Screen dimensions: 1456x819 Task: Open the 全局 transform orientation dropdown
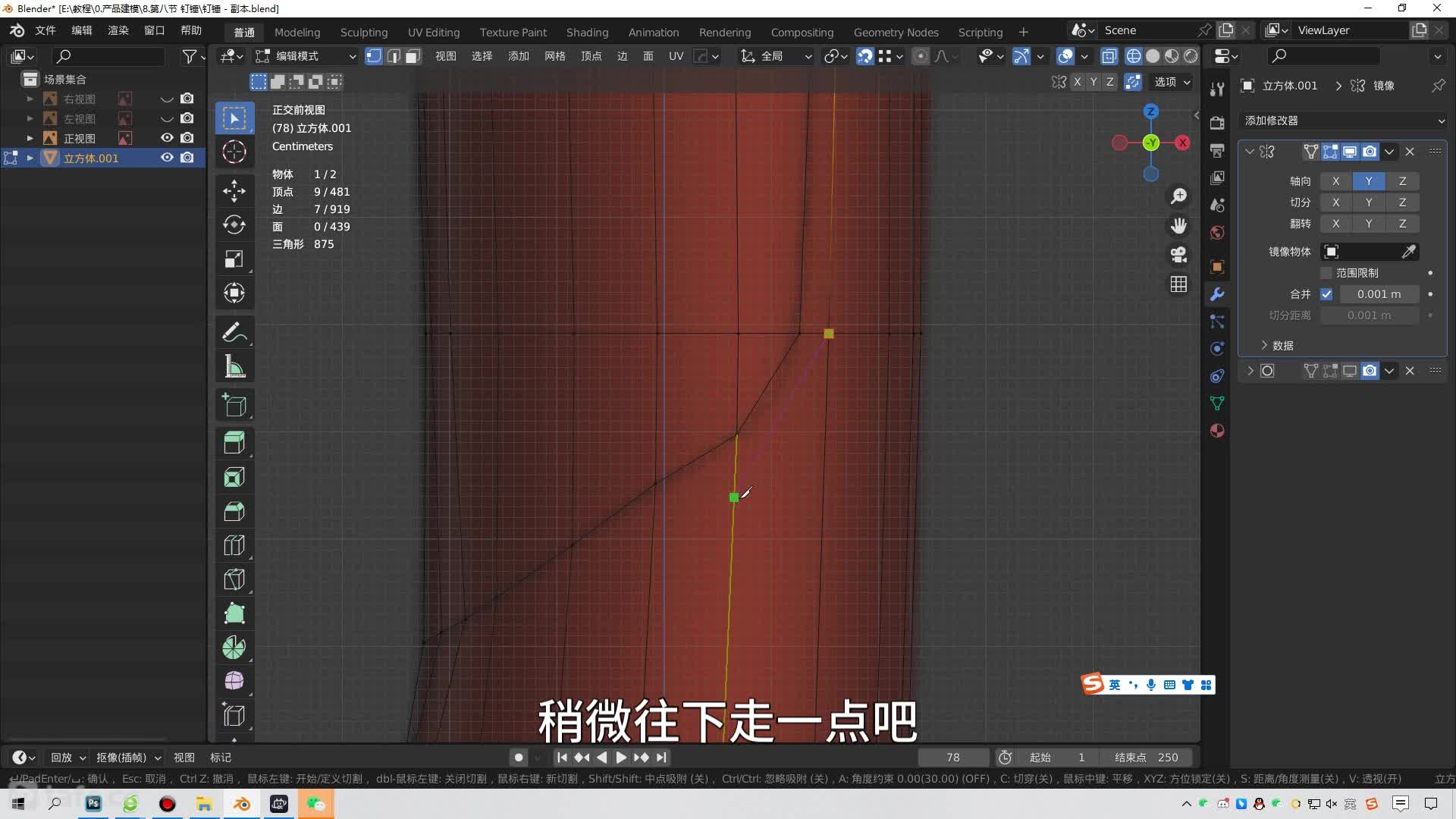(x=777, y=56)
